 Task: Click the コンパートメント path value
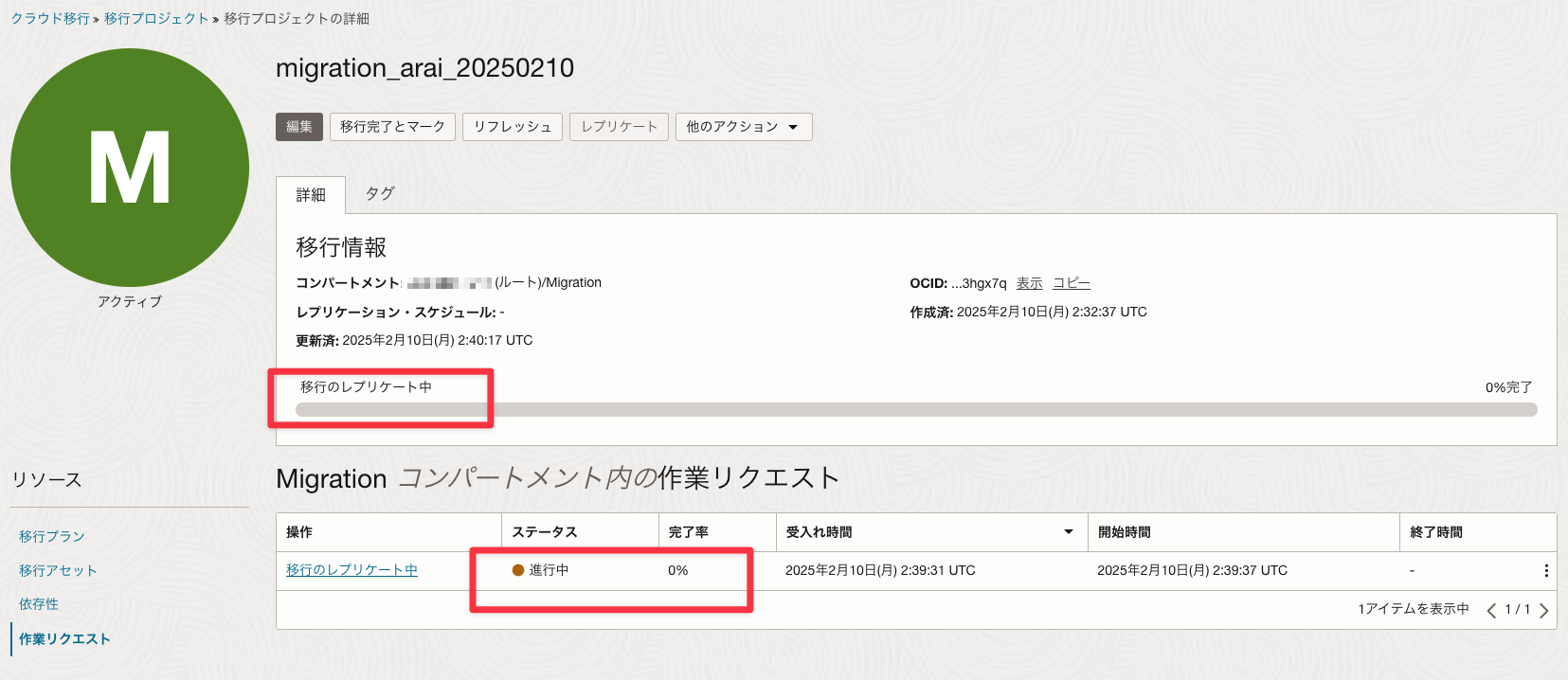point(504,282)
